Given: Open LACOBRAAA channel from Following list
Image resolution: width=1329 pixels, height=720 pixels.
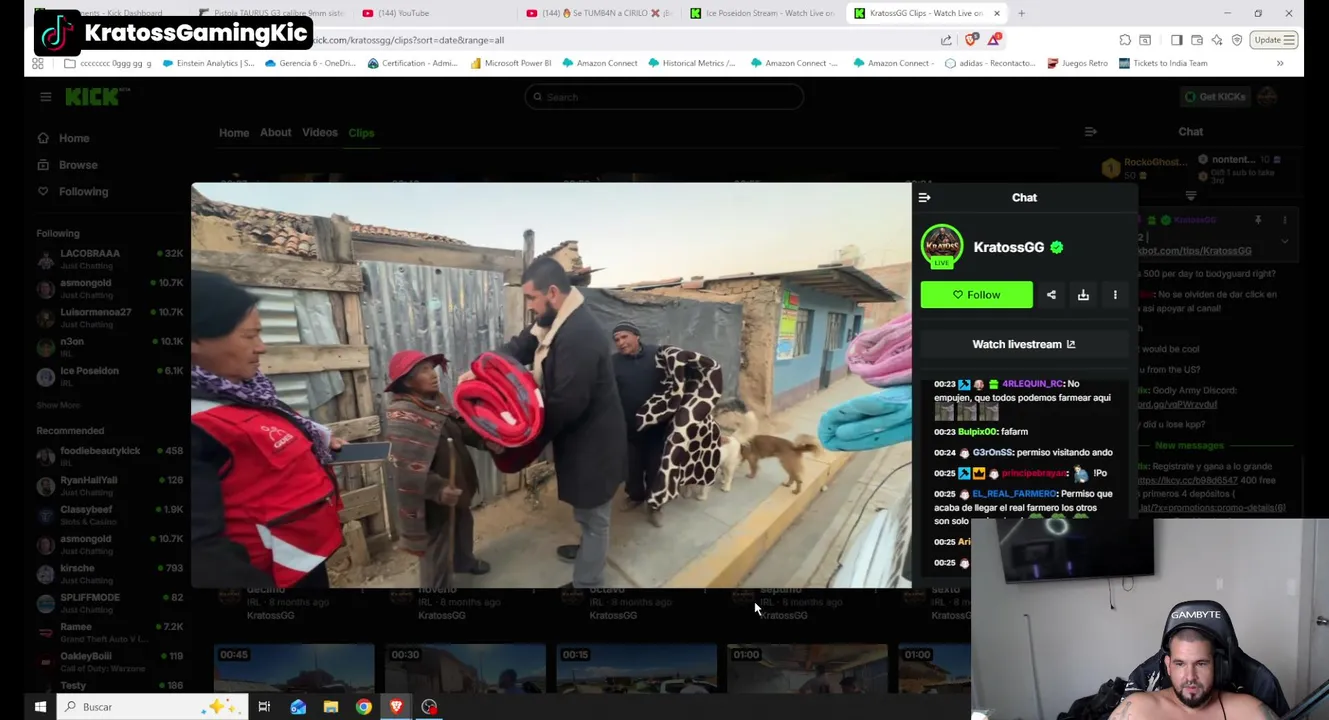Looking at the screenshot, I should pos(110,258).
